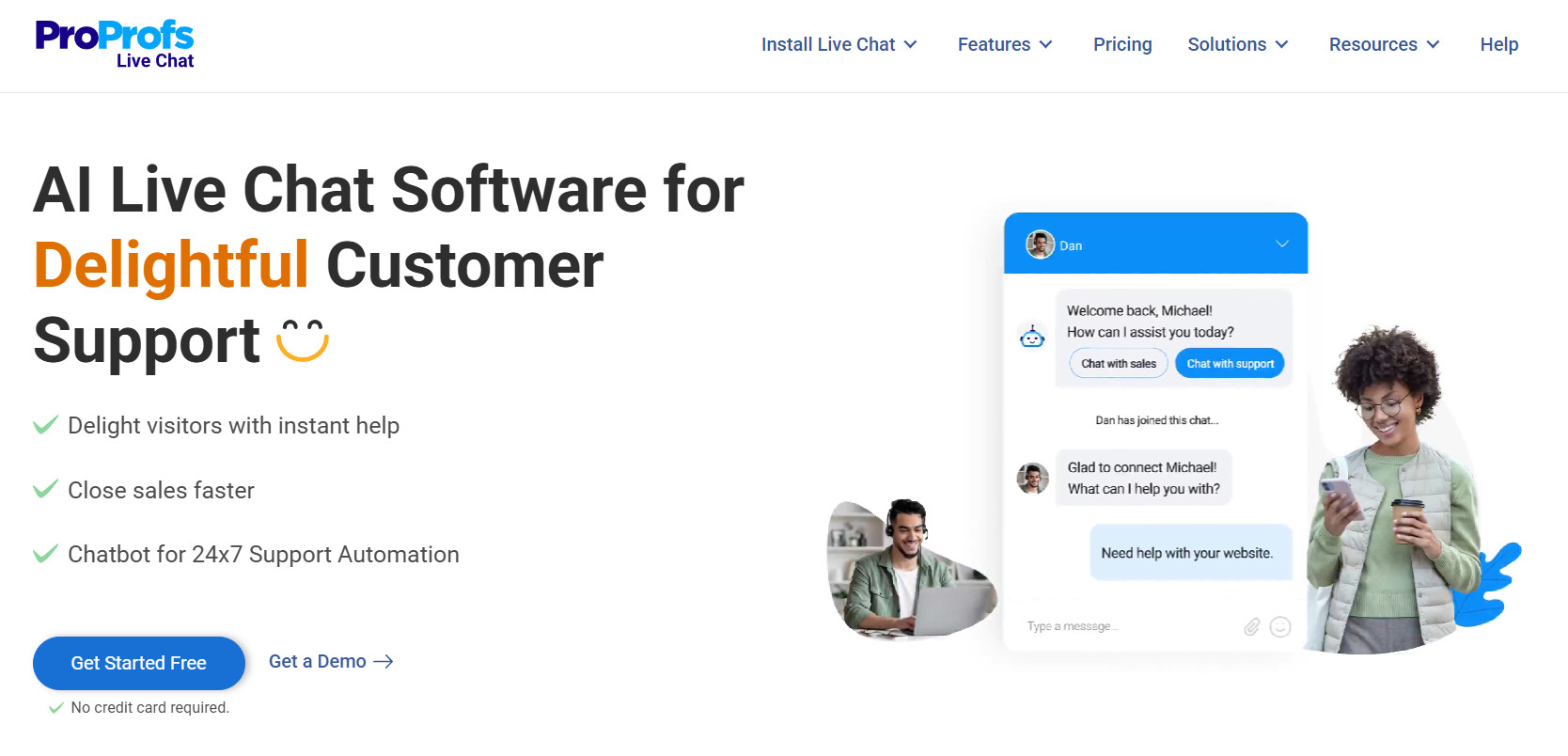Open the emoji smiley icon in chat
The height and width of the screenshot is (756, 1568).
(x=1280, y=626)
